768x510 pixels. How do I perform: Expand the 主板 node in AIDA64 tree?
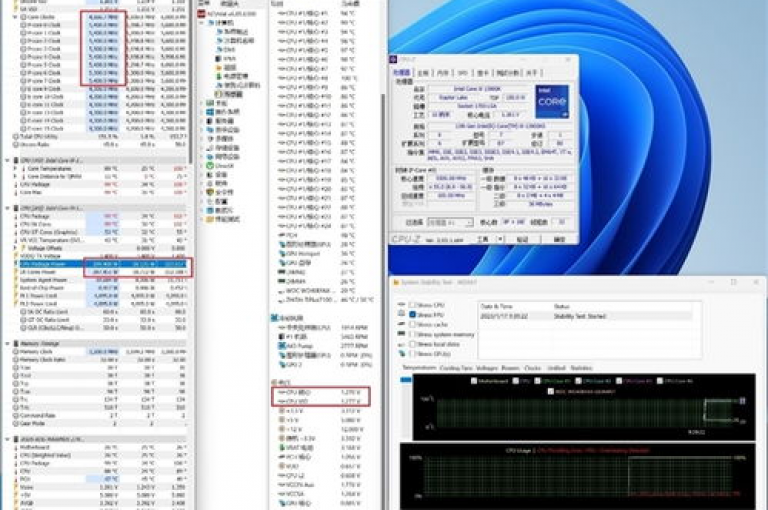tap(202, 103)
